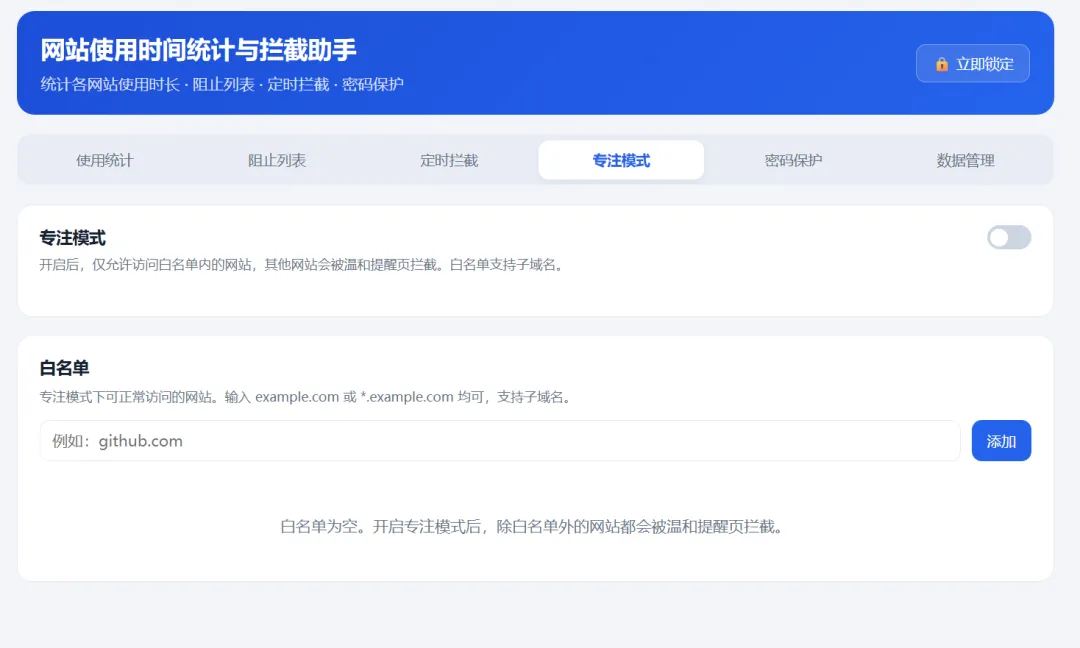1080x648 pixels.
Task: Select the active 专注模式 tab
Action: click(621, 160)
